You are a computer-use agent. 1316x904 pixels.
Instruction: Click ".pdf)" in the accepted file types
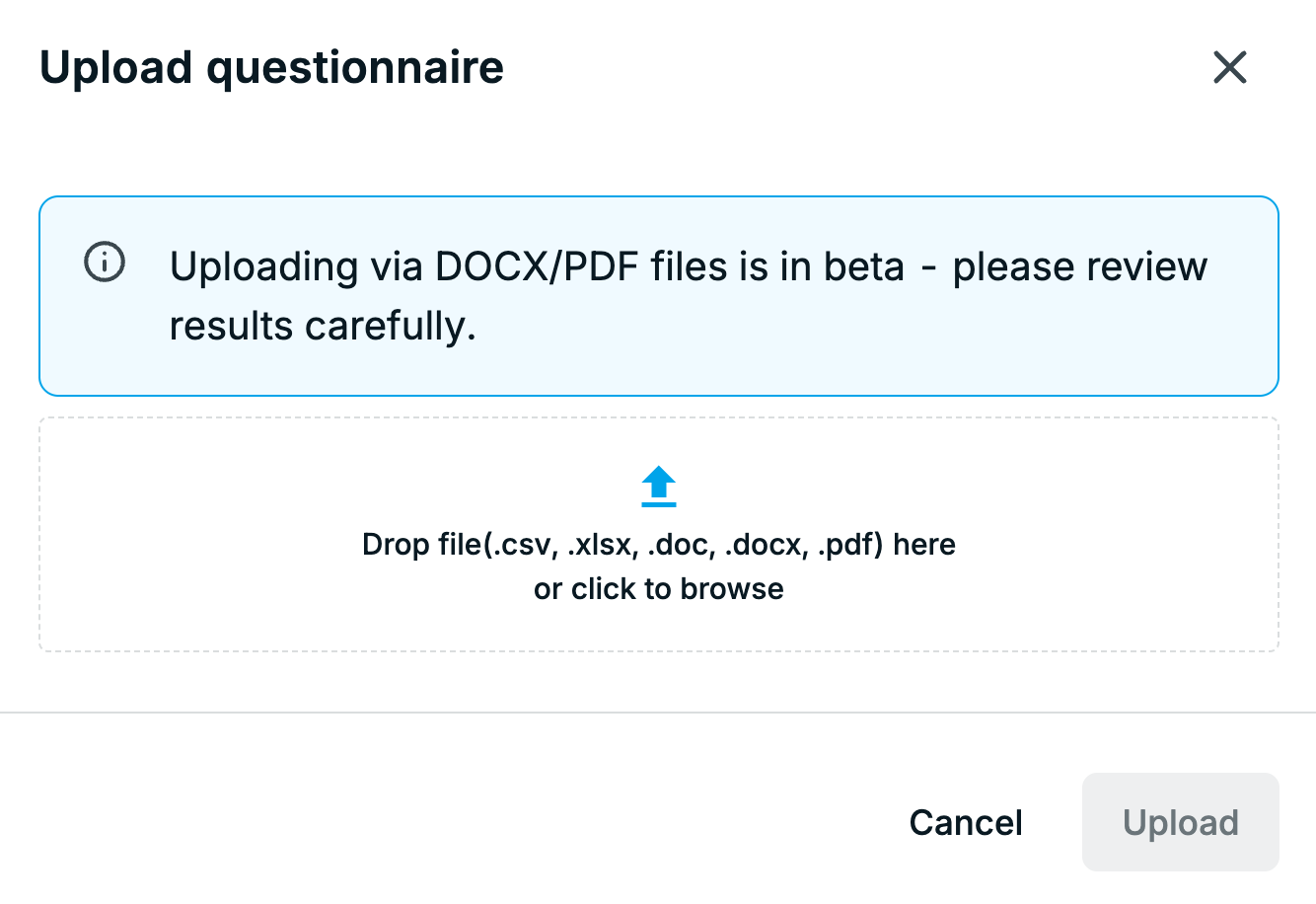click(850, 545)
